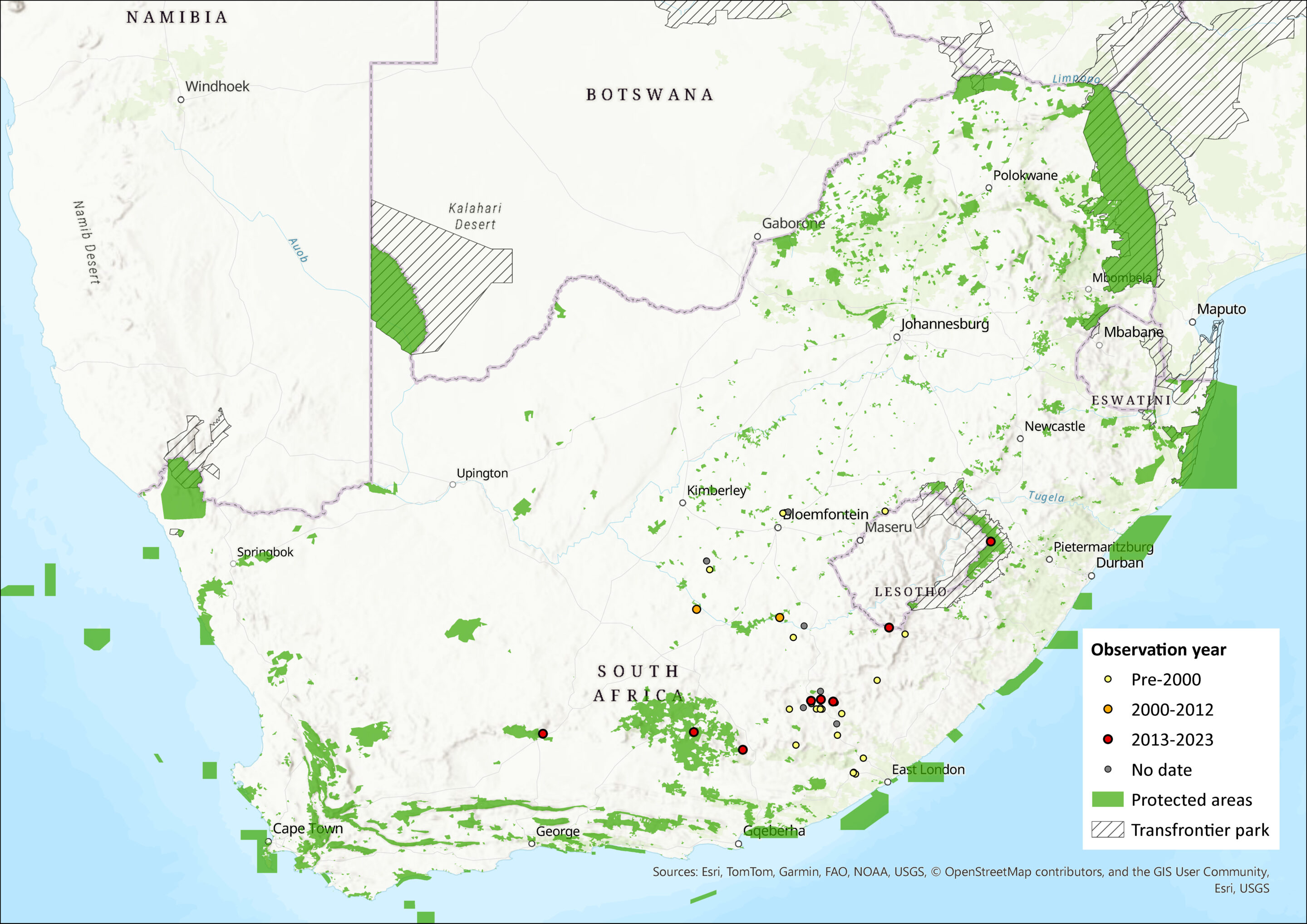
Task: Click the Cape Town city marker dot
Action: (x=268, y=841)
